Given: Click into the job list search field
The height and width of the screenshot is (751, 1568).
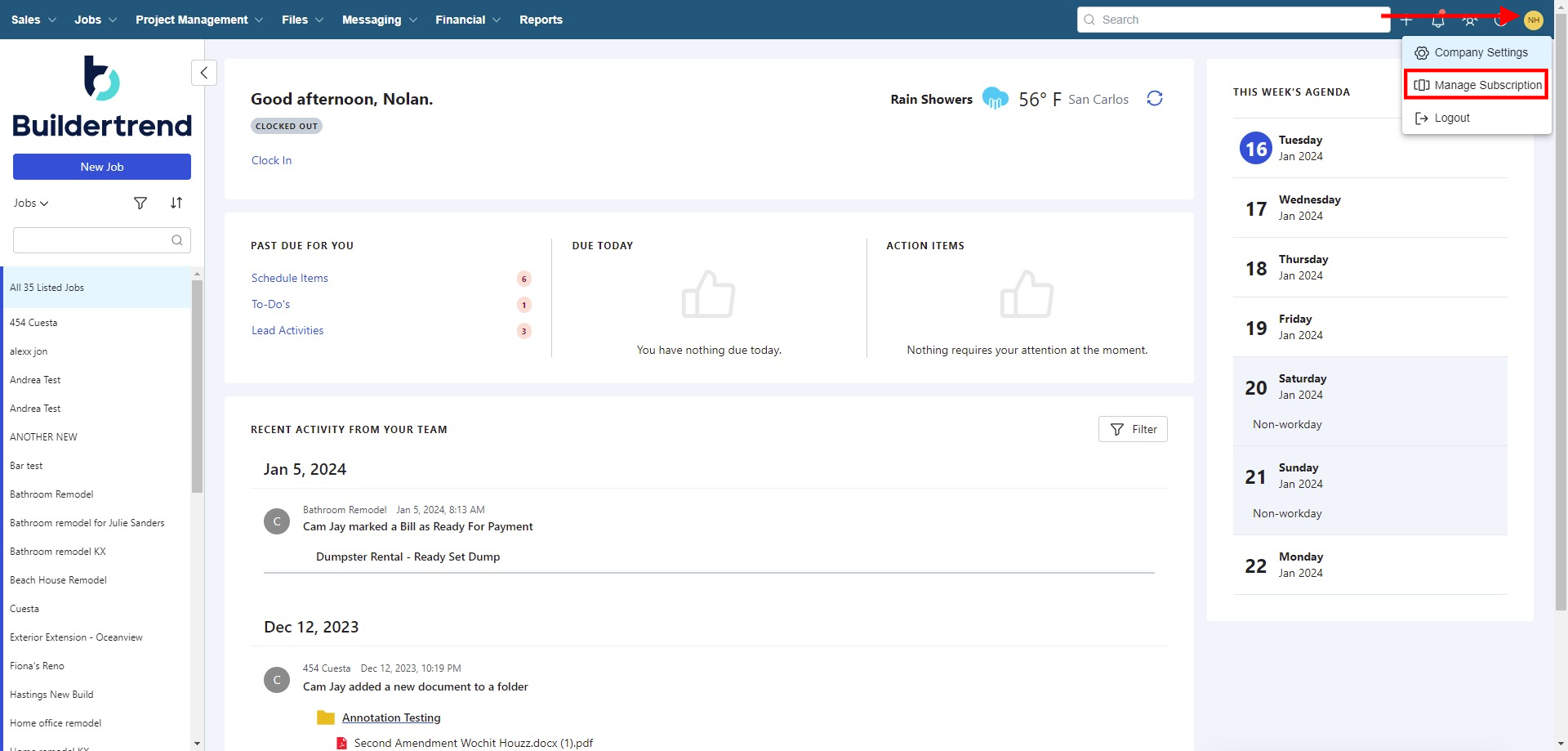Looking at the screenshot, I should (102, 240).
